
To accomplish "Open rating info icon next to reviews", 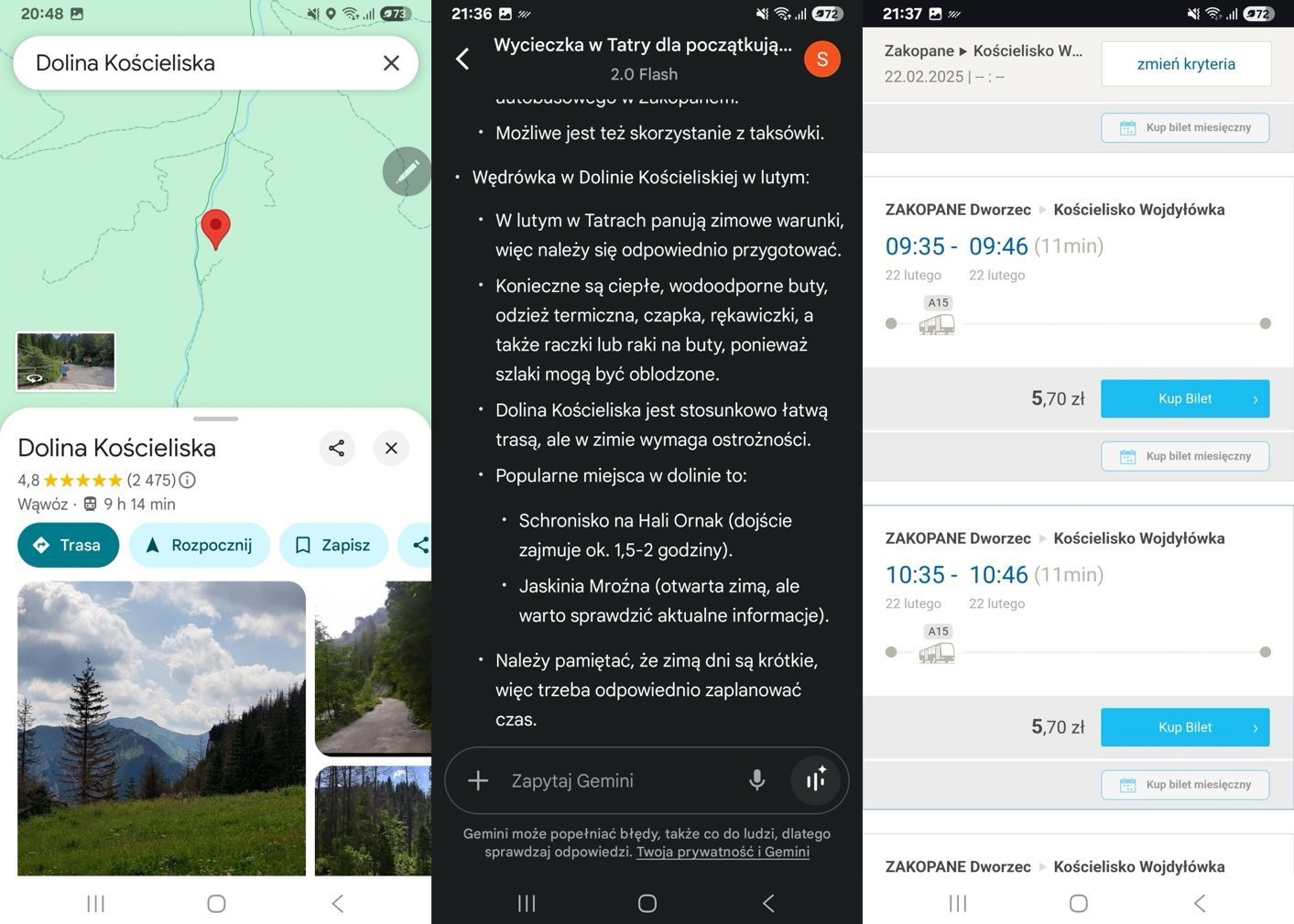I will (188, 480).
